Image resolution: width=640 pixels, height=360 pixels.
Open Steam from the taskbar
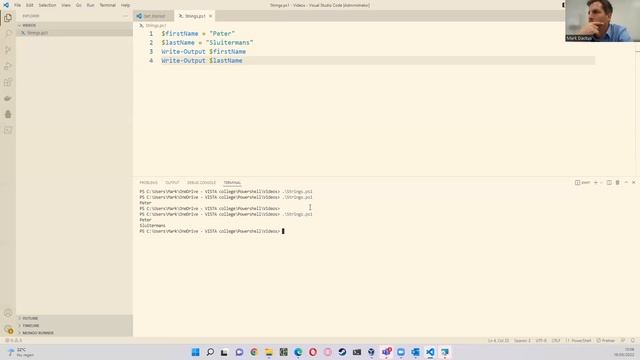(342, 352)
